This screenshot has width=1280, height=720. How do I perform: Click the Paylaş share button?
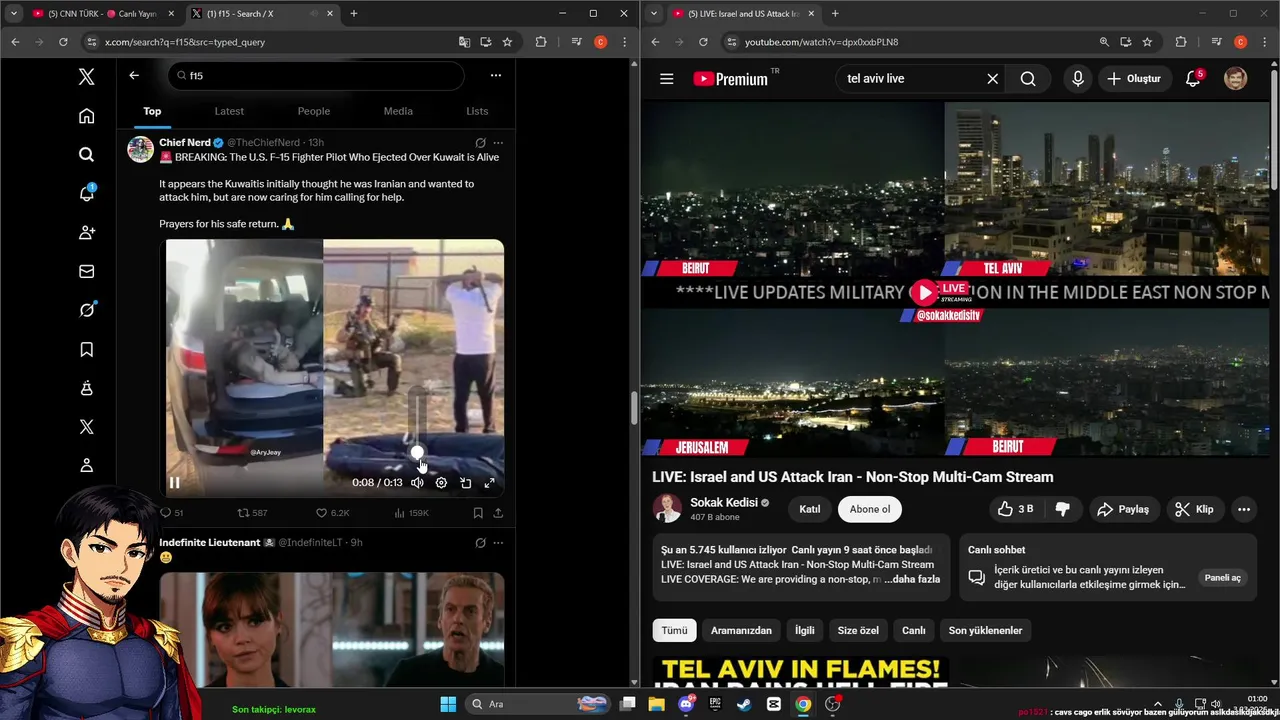pos(1123,509)
